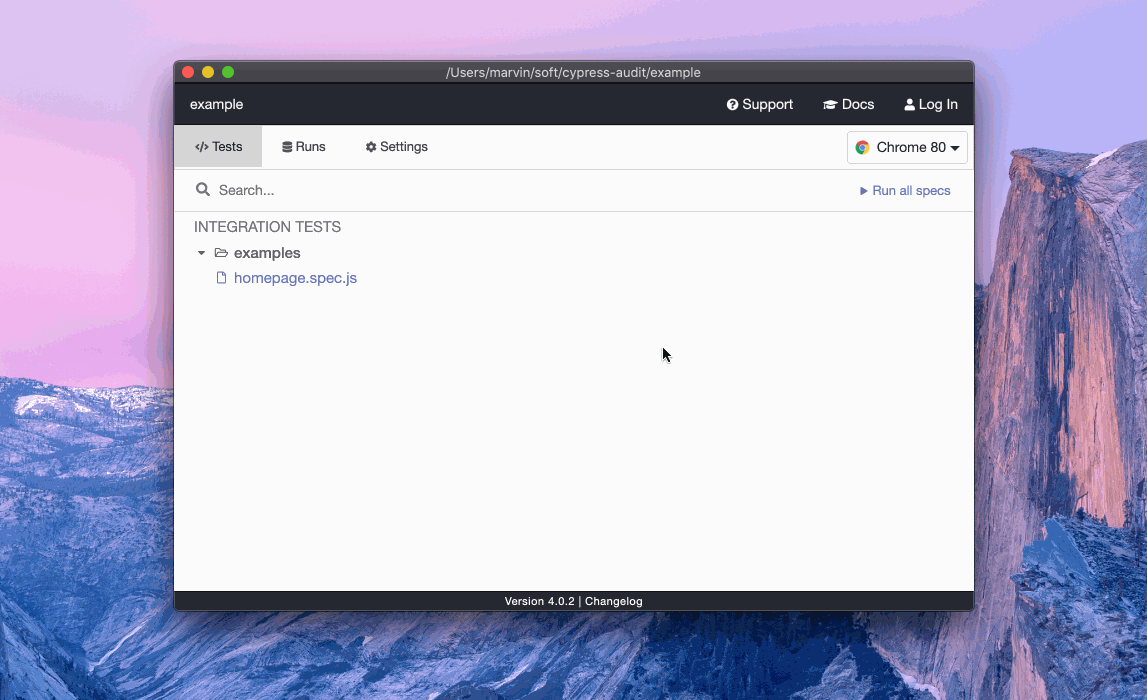The width and height of the screenshot is (1147, 700).
Task: Collapse the examples folder arrow
Action: point(201,253)
